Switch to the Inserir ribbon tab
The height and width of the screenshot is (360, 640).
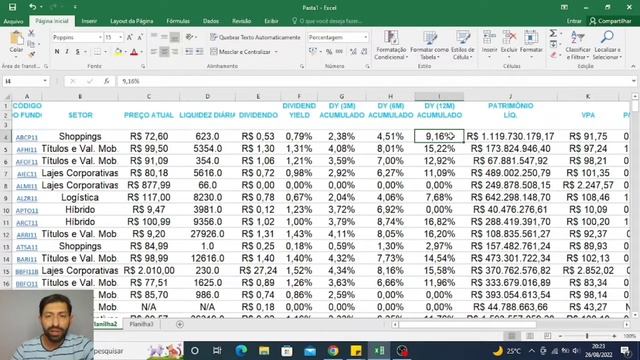89,21
